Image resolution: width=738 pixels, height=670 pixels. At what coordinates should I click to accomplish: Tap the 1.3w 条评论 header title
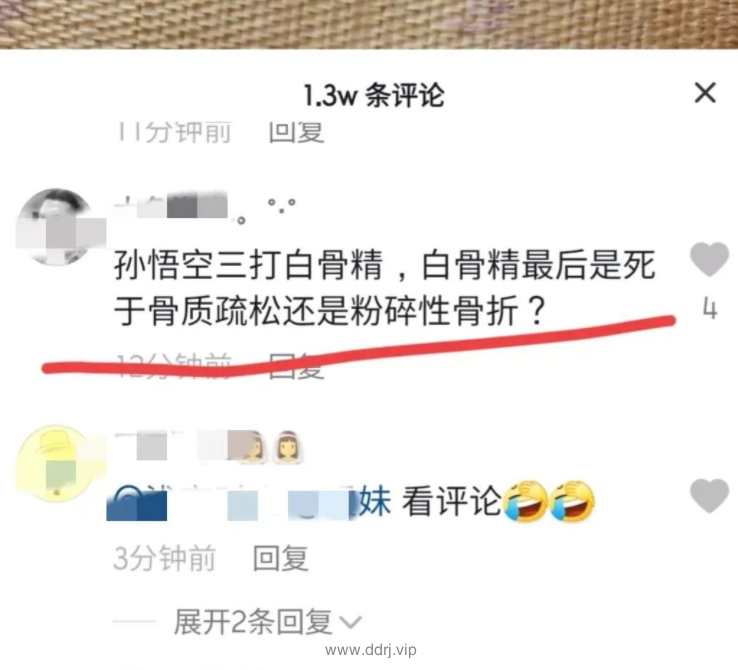click(x=374, y=95)
